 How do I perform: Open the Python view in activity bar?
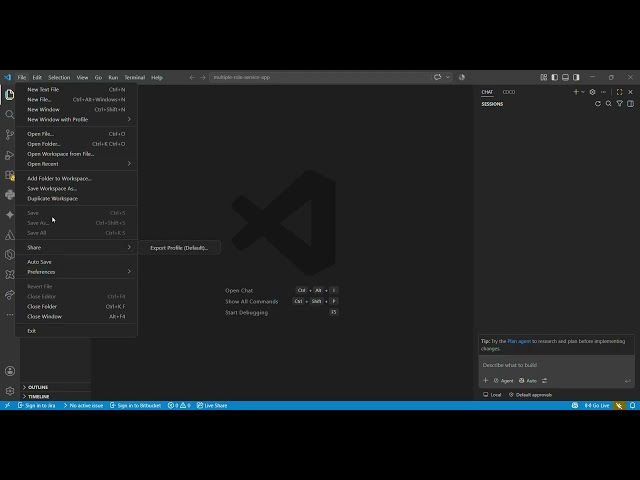click(x=10, y=195)
